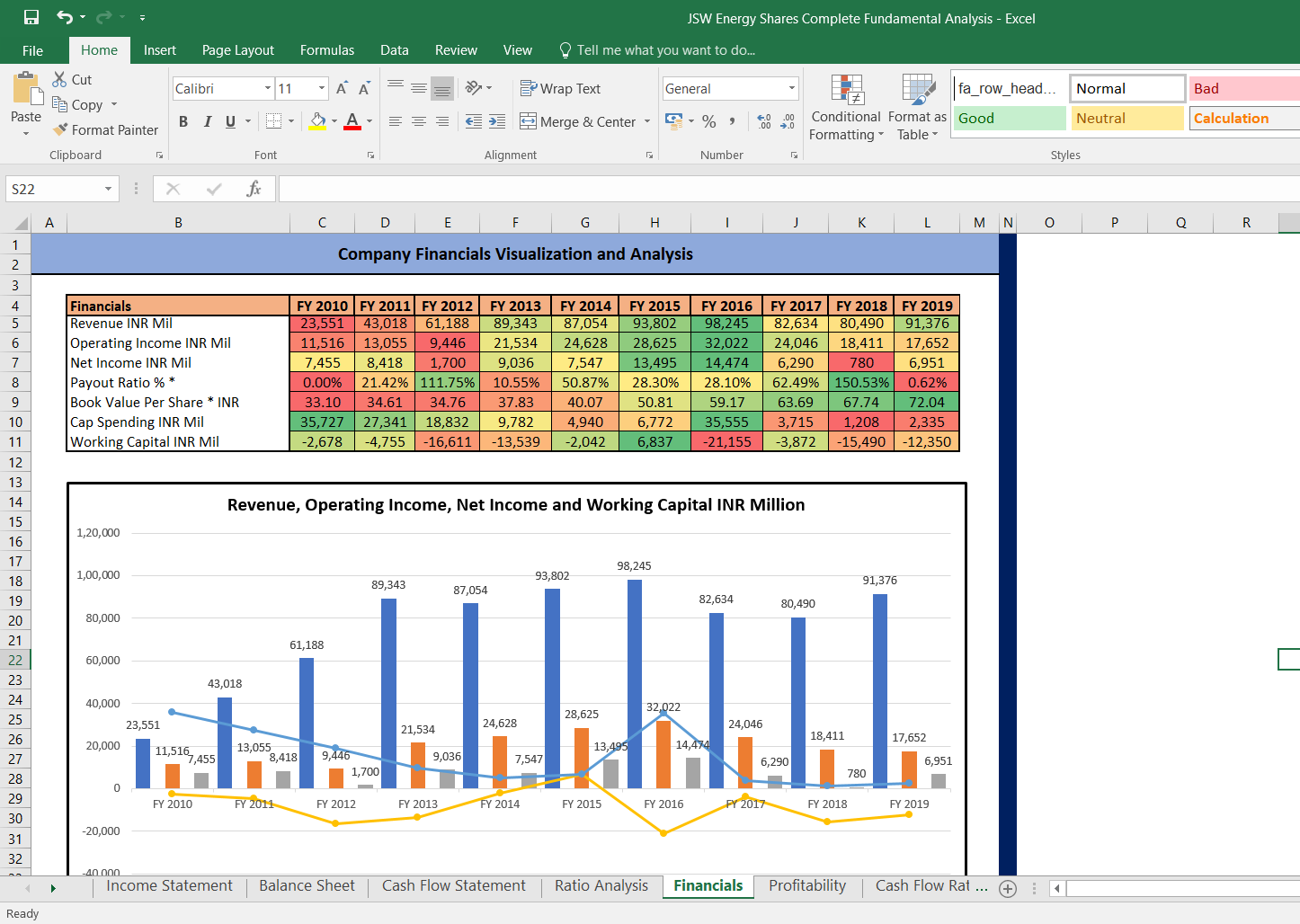Open the Quick Access Toolbar customize arrow
The height and width of the screenshot is (924, 1300).
[x=143, y=18]
